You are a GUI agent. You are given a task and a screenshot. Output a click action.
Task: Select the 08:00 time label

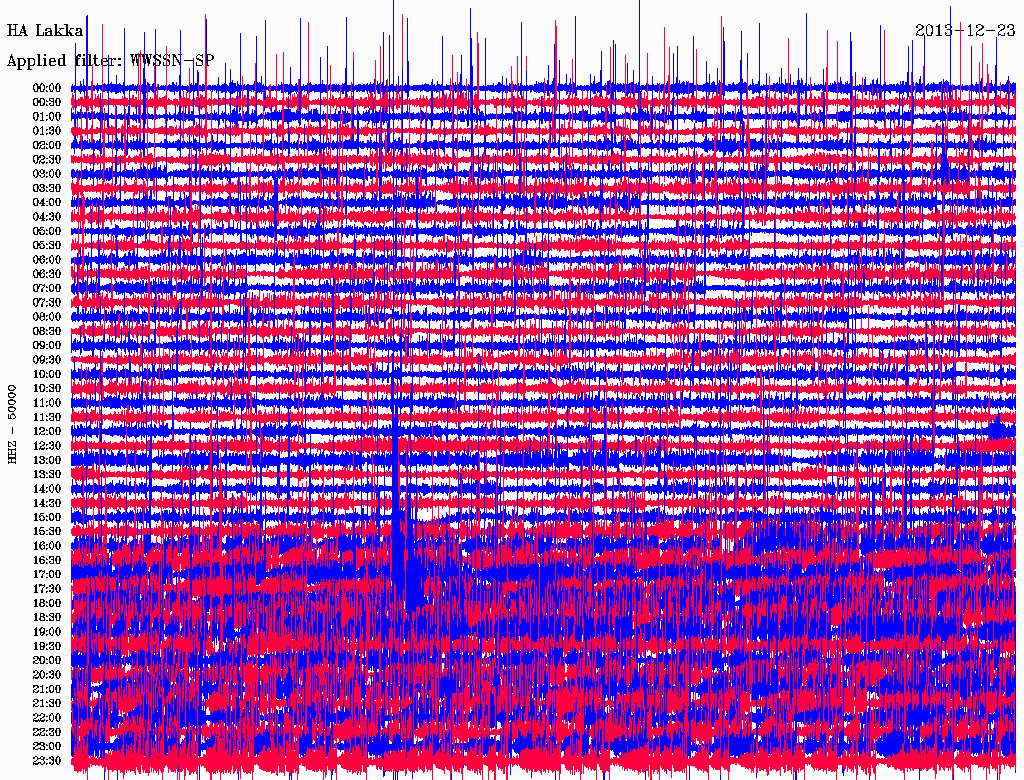click(47, 317)
